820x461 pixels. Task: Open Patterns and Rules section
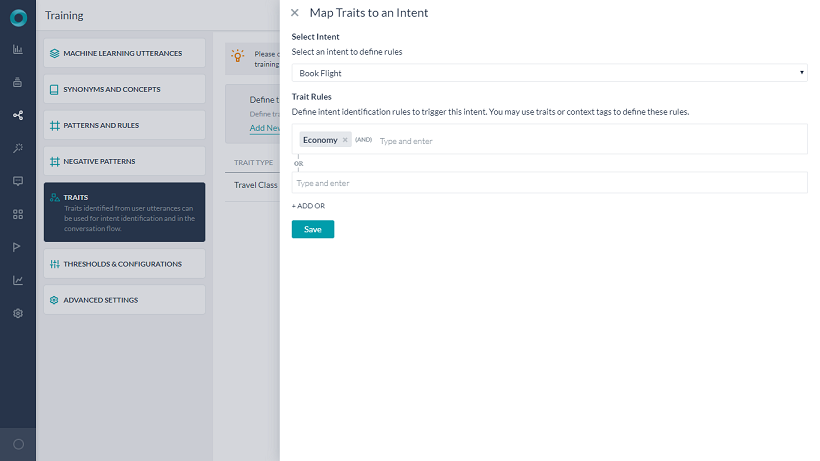(124, 125)
